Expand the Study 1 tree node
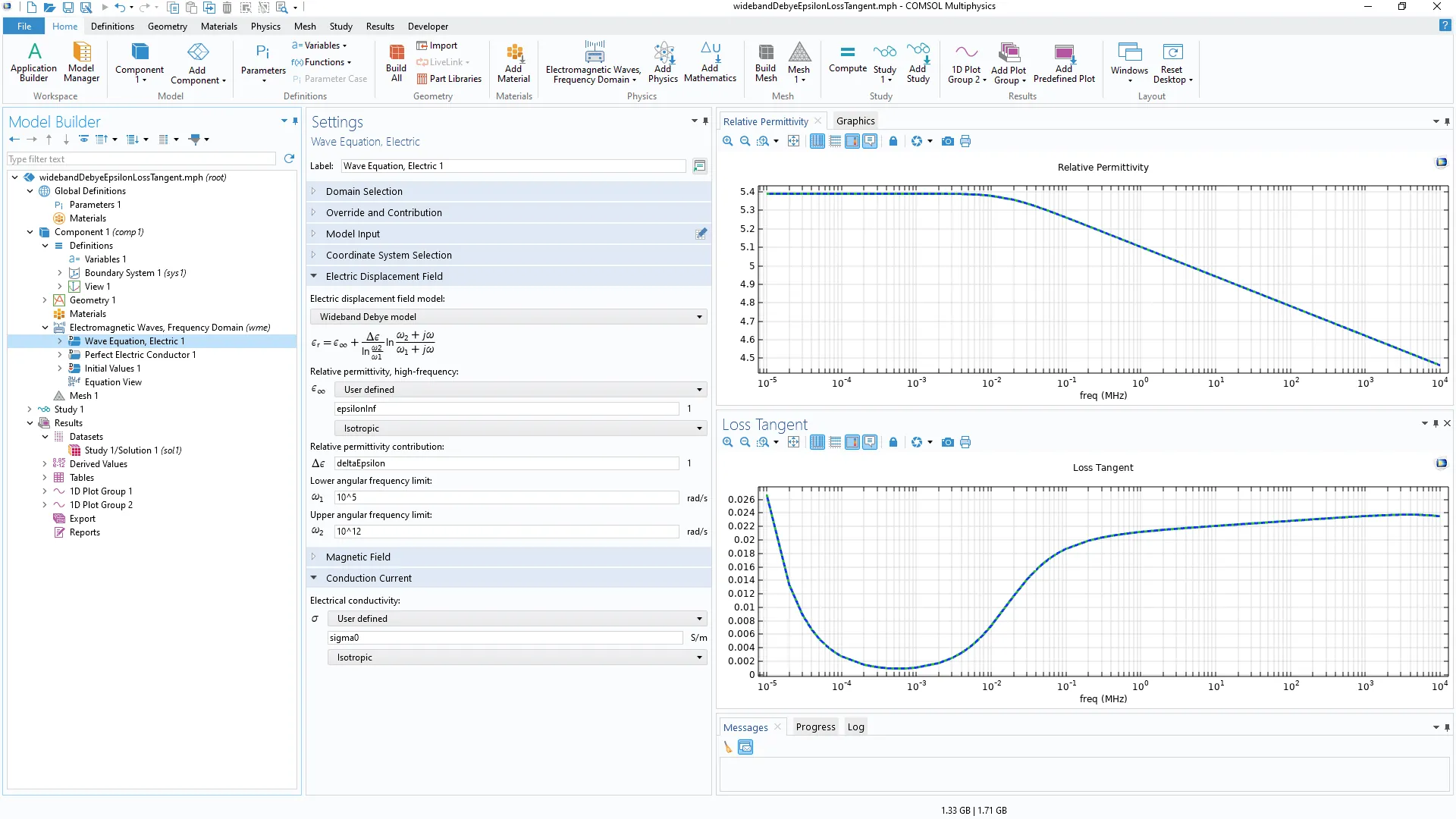 pos(30,409)
